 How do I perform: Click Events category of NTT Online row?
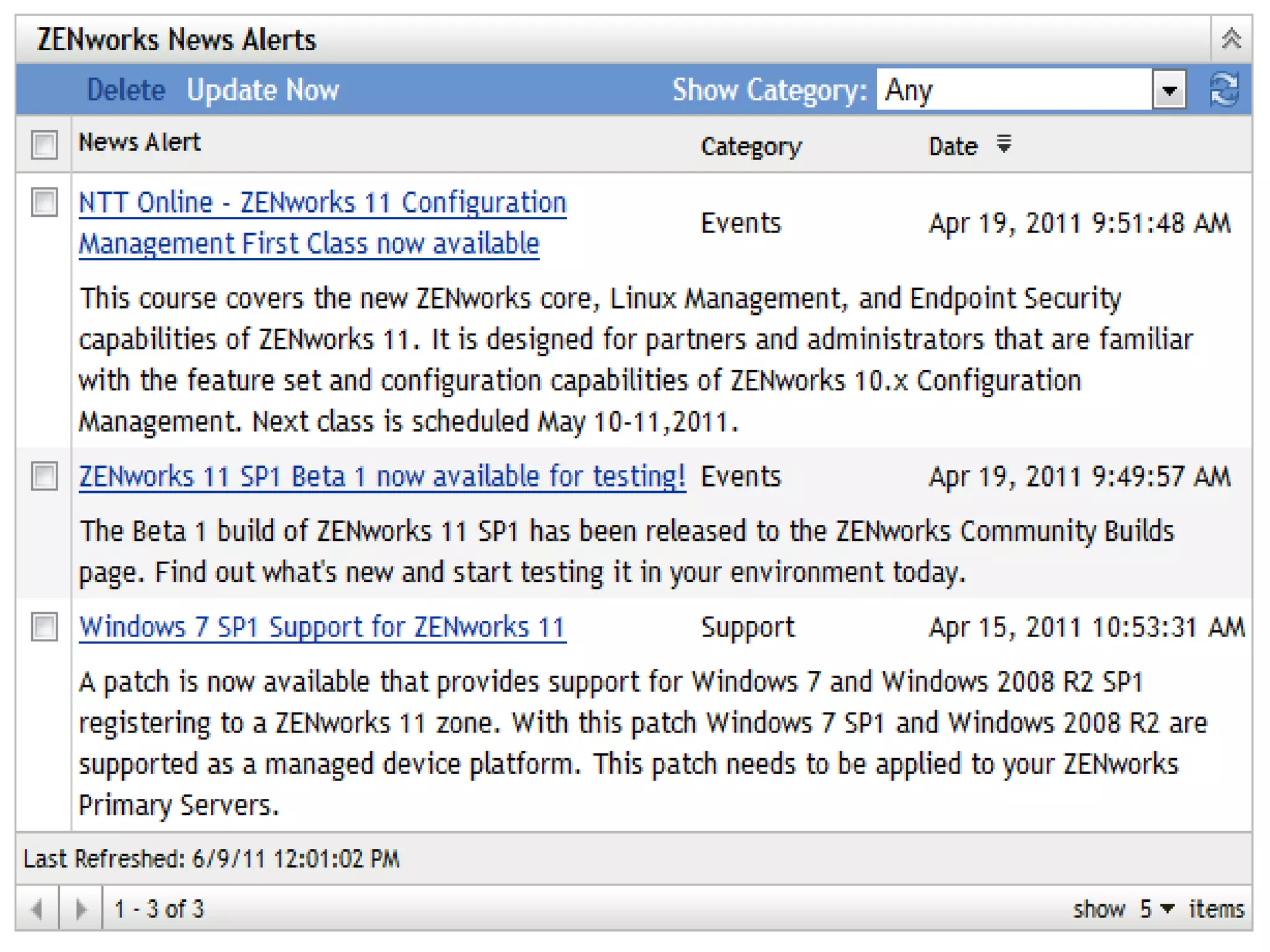pyautogui.click(x=740, y=223)
